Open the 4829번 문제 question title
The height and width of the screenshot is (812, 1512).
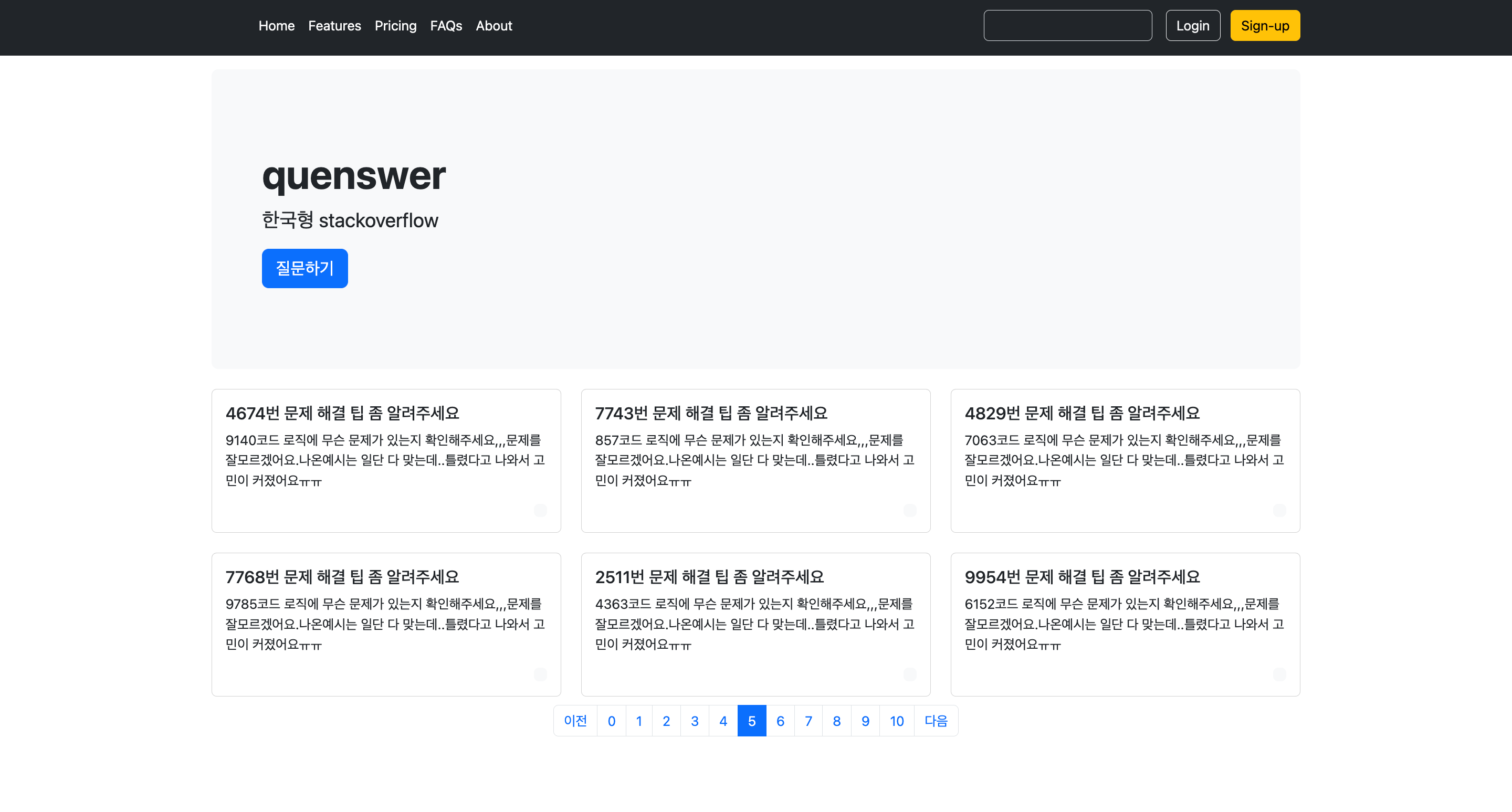coord(1081,413)
